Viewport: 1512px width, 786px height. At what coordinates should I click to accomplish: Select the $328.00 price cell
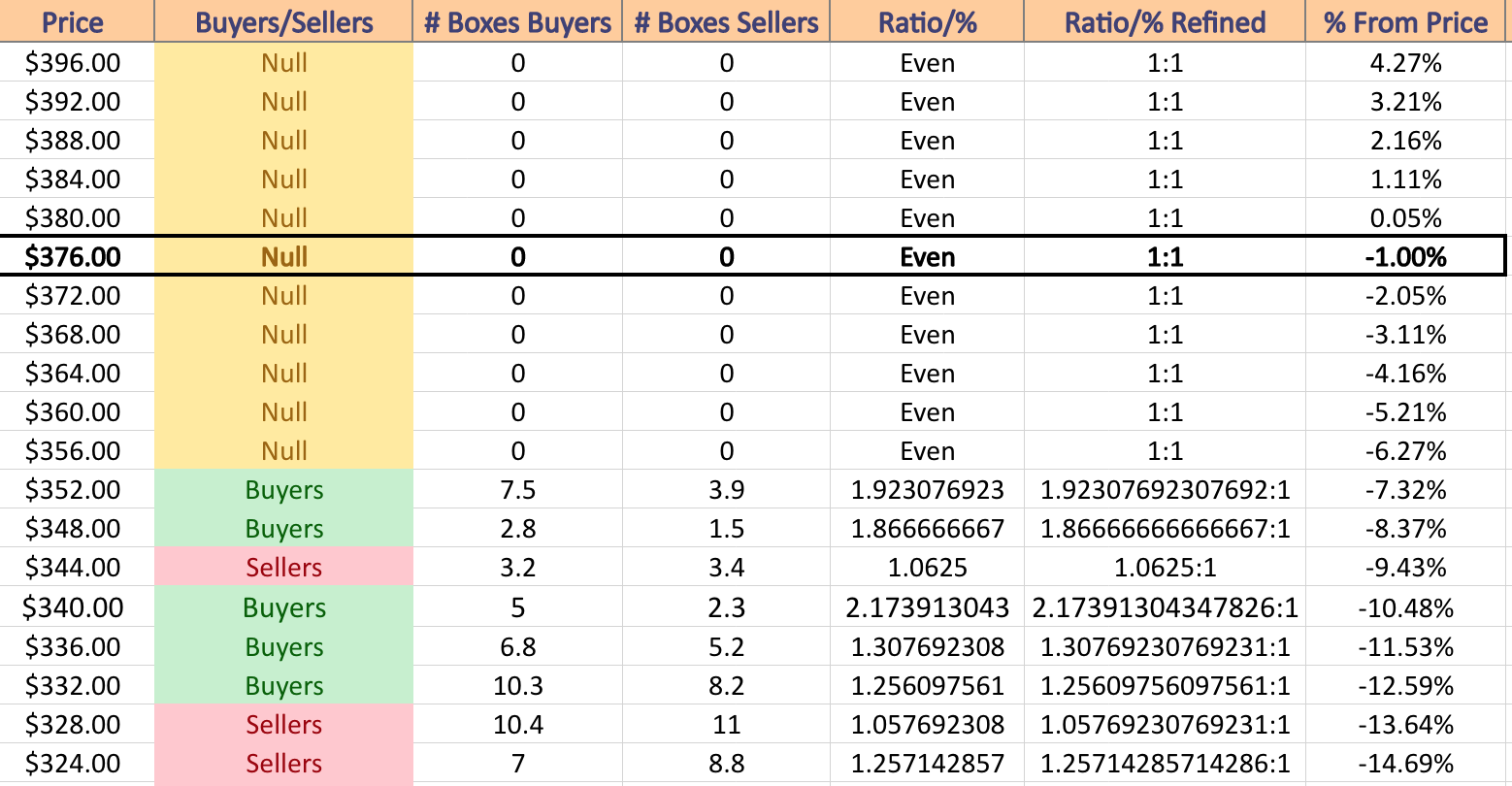point(77,725)
